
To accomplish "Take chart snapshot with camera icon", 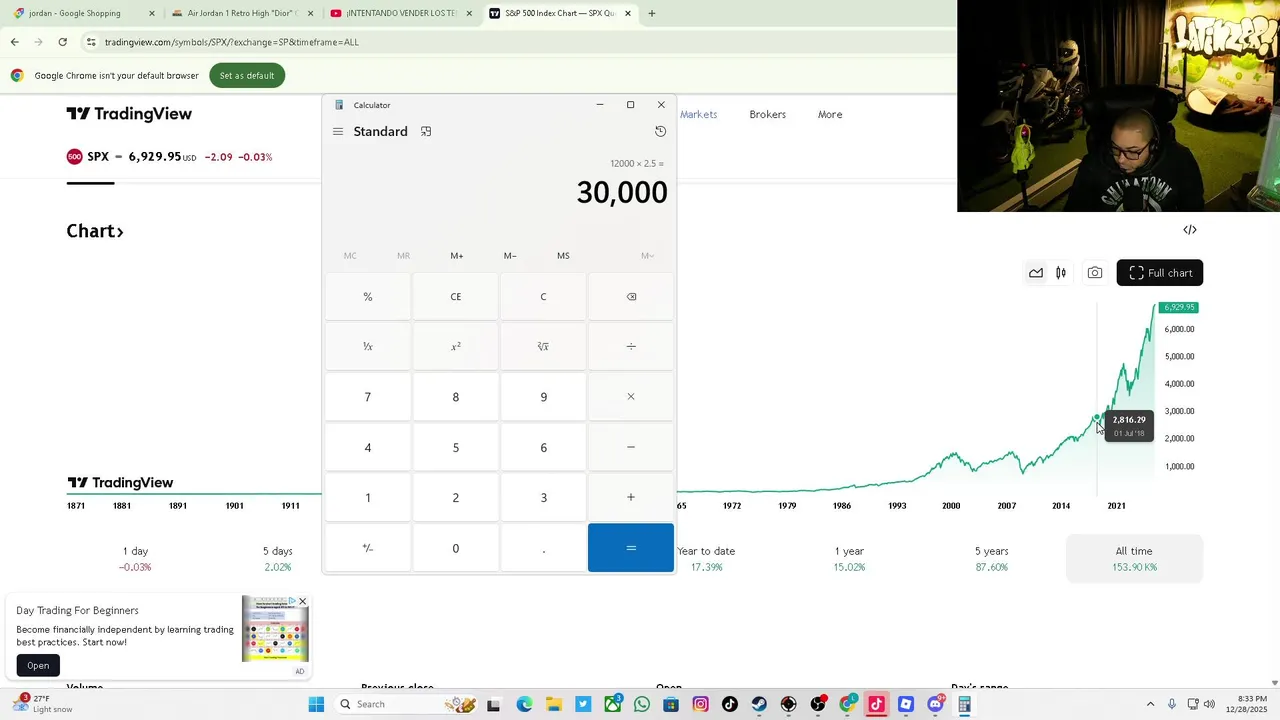I will pos(1095,273).
